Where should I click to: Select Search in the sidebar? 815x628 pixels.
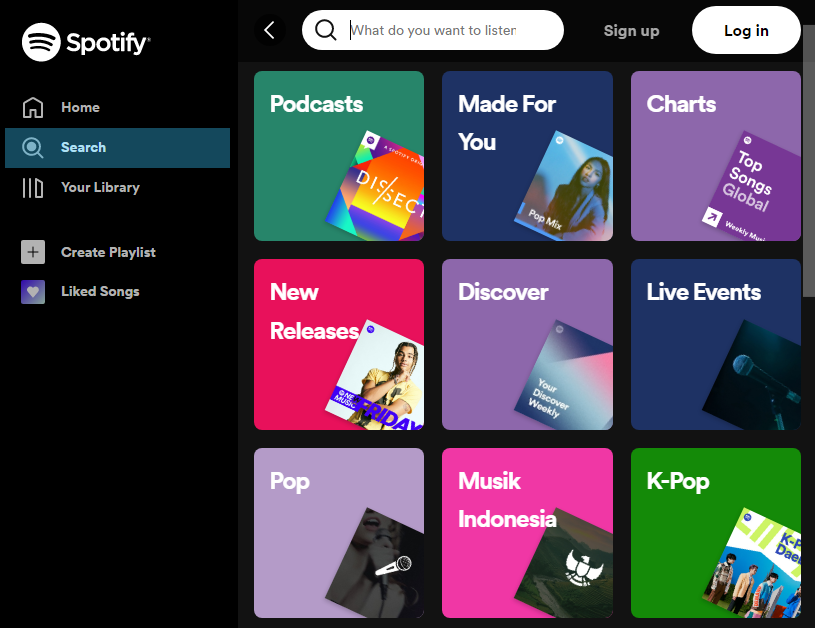pyautogui.click(x=117, y=148)
